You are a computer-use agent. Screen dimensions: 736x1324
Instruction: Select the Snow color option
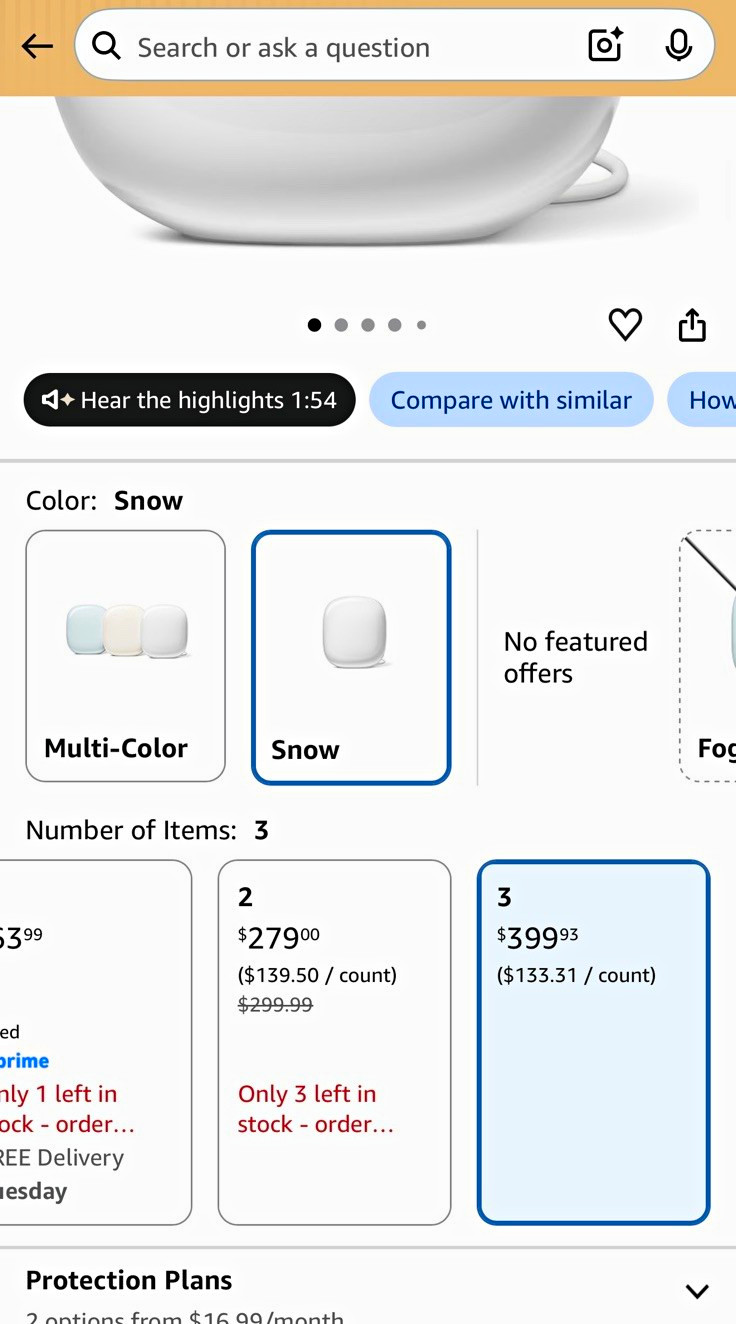coord(351,657)
